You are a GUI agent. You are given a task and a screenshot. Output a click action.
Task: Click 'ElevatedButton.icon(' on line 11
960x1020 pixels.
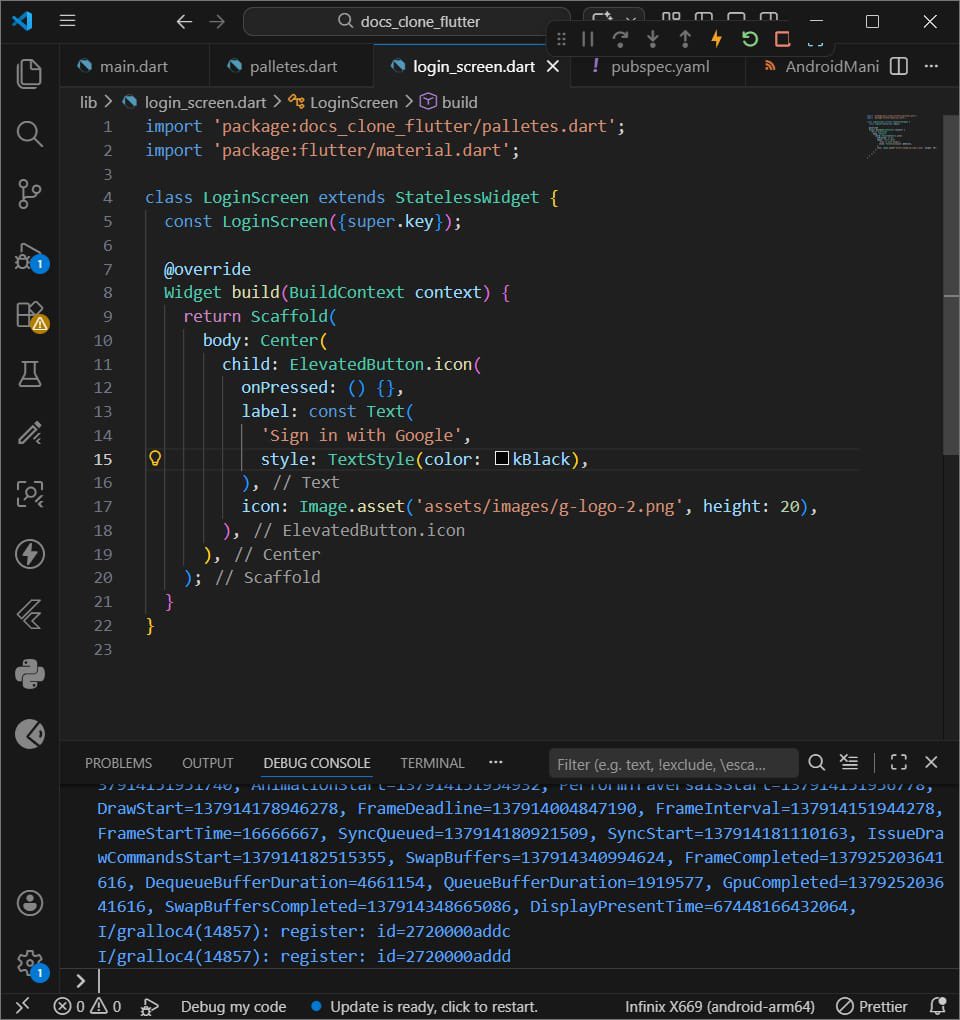coord(385,364)
